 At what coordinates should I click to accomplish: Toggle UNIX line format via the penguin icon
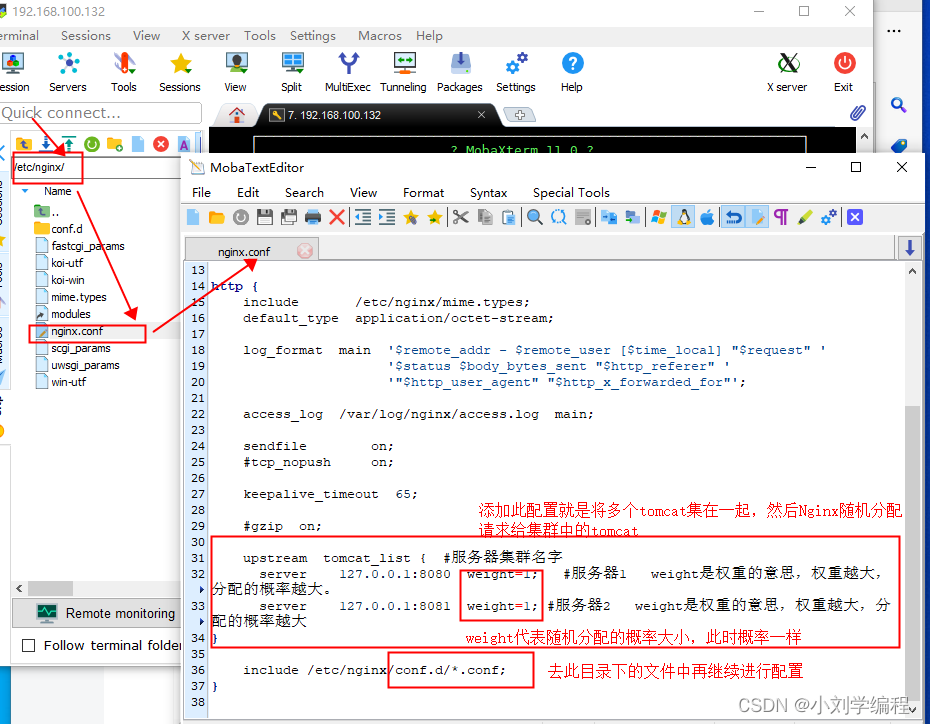click(682, 217)
